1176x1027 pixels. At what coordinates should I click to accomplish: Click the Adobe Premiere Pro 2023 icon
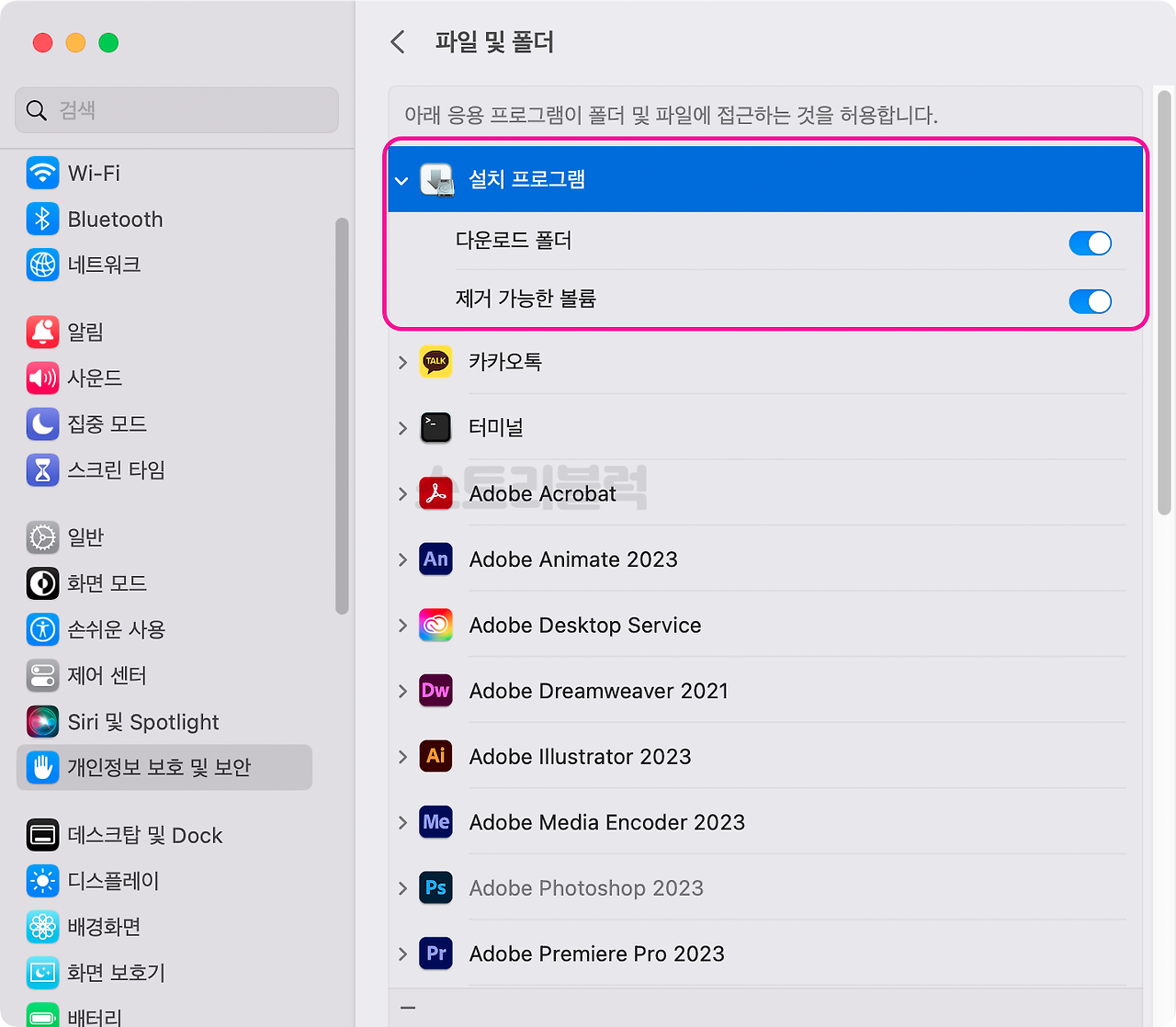[435, 954]
